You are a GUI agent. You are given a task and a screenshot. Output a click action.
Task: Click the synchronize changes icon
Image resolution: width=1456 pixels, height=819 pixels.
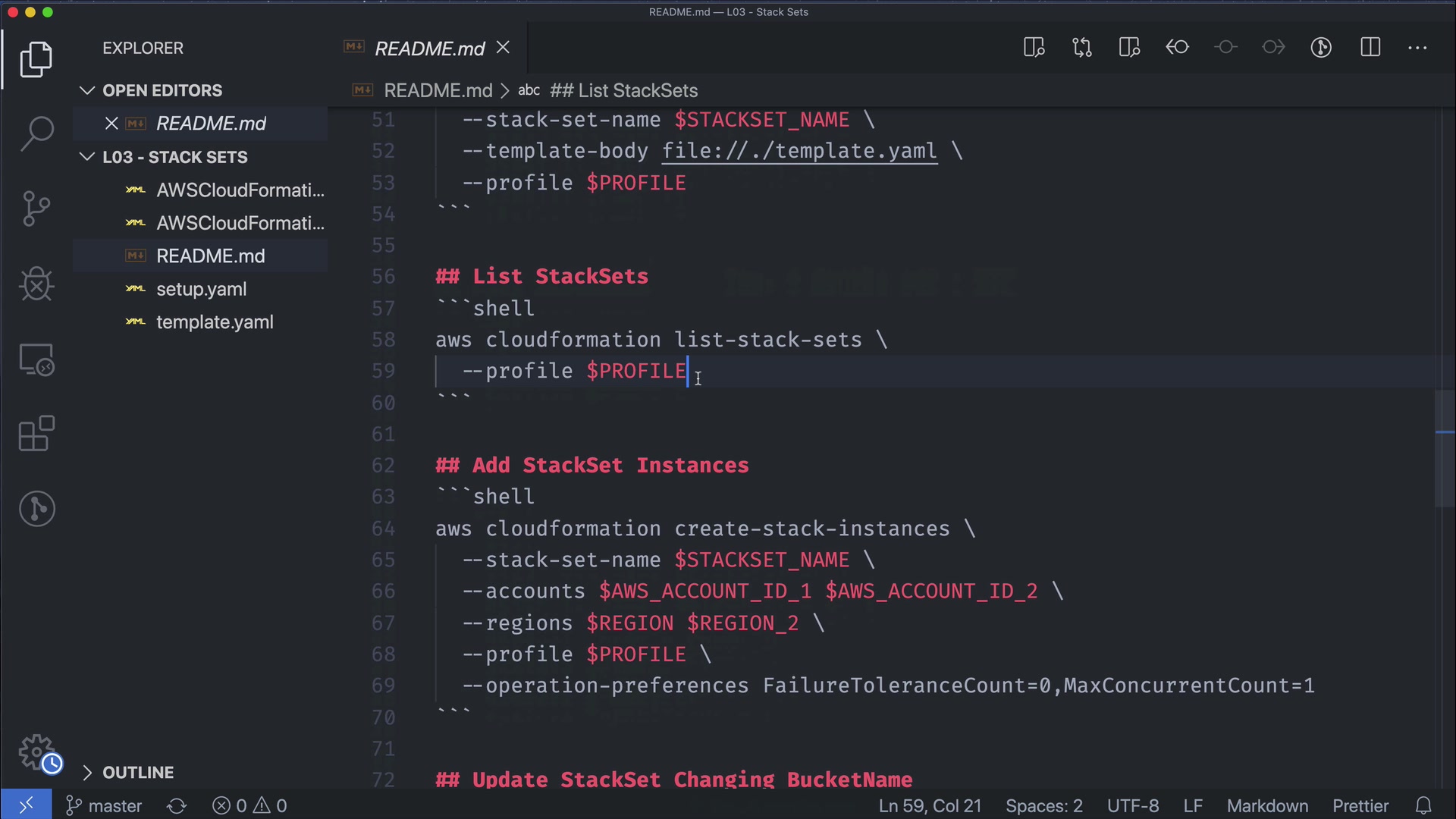tap(177, 805)
